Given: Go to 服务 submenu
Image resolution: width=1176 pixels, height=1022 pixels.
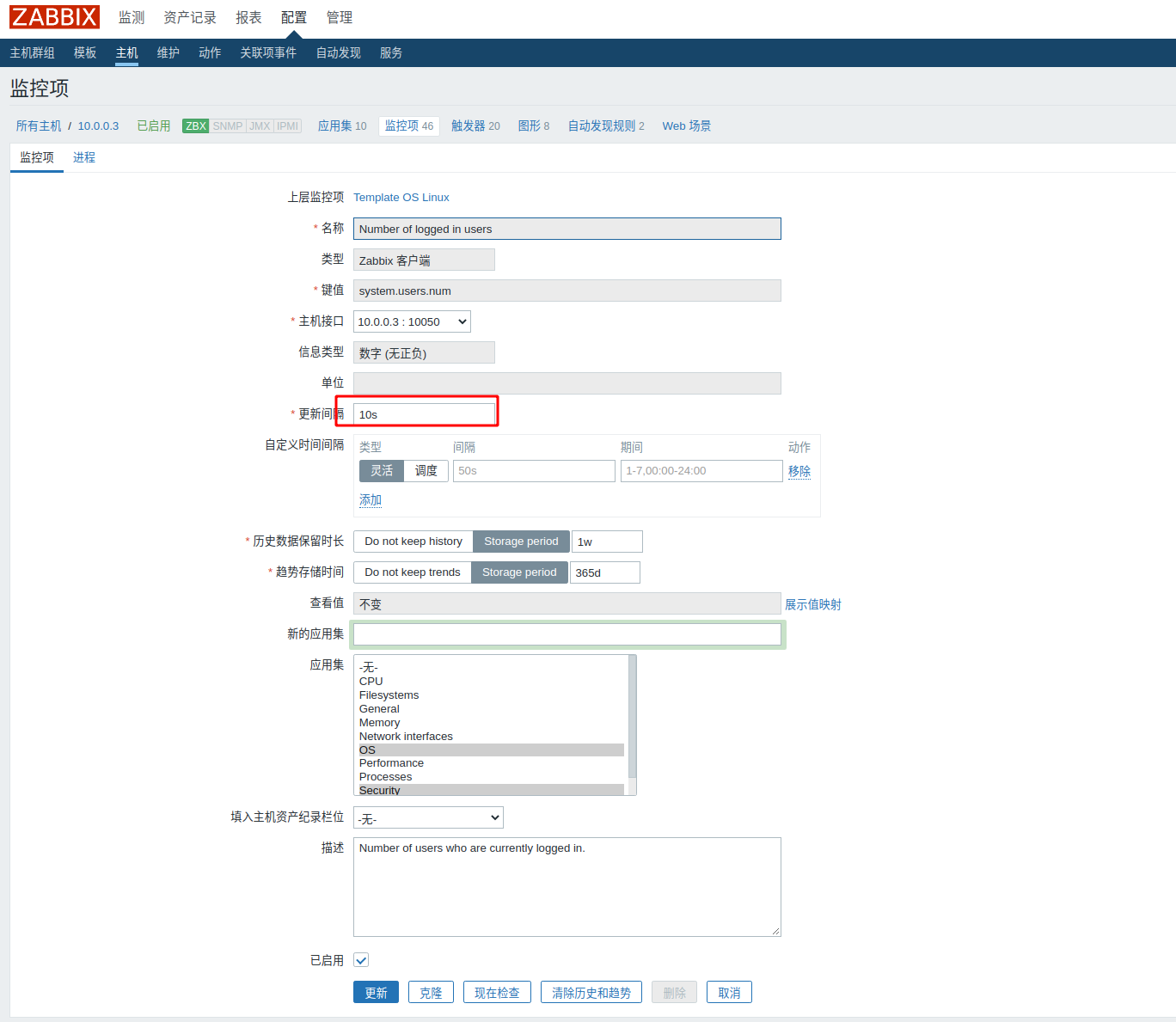Looking at the screenshot, I should 391,53.
